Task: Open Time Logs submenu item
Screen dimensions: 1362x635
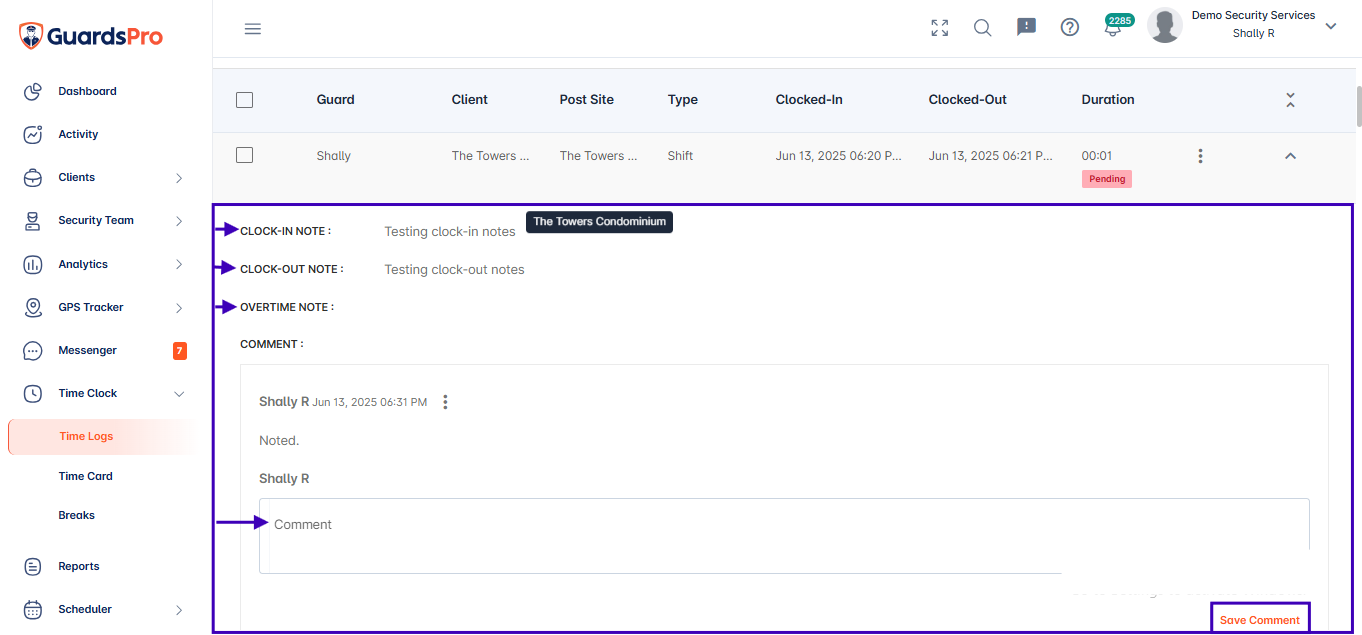Action: click(x=100, y=436)
